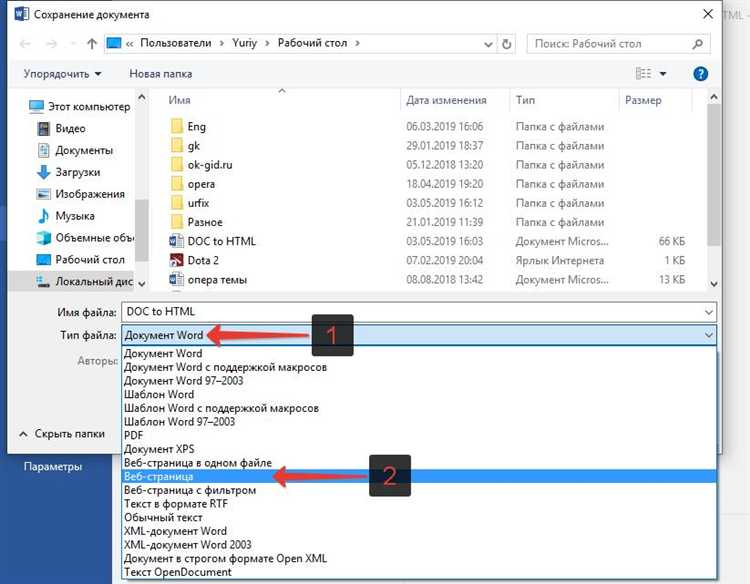Screen dimensions: 750x584
Task: Click the blue help question mark icon
Action: [x=701, y=74]
